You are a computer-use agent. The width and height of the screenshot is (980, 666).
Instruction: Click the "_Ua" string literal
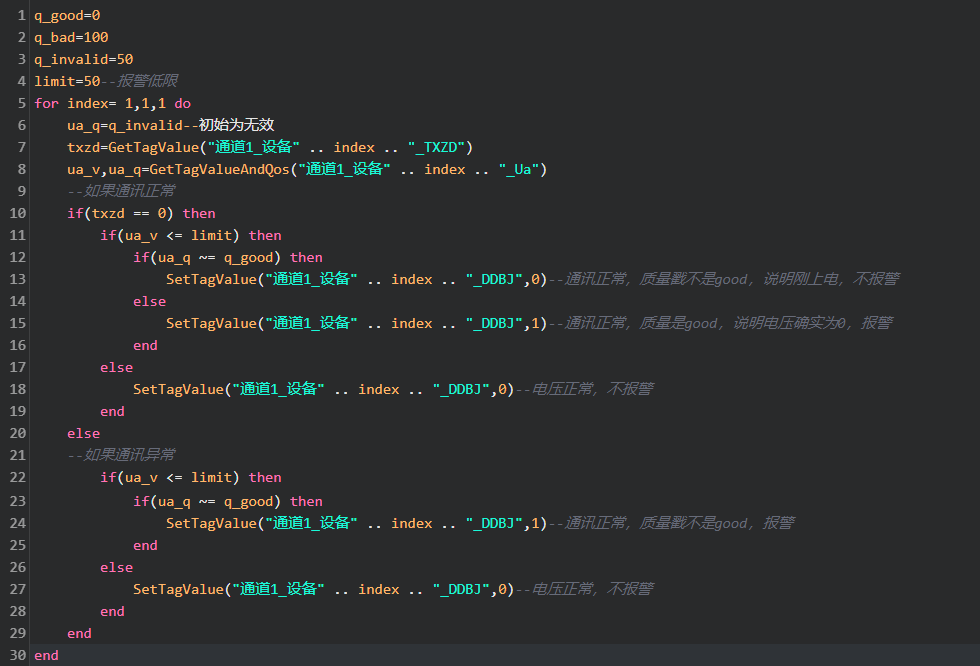(519, 169)
